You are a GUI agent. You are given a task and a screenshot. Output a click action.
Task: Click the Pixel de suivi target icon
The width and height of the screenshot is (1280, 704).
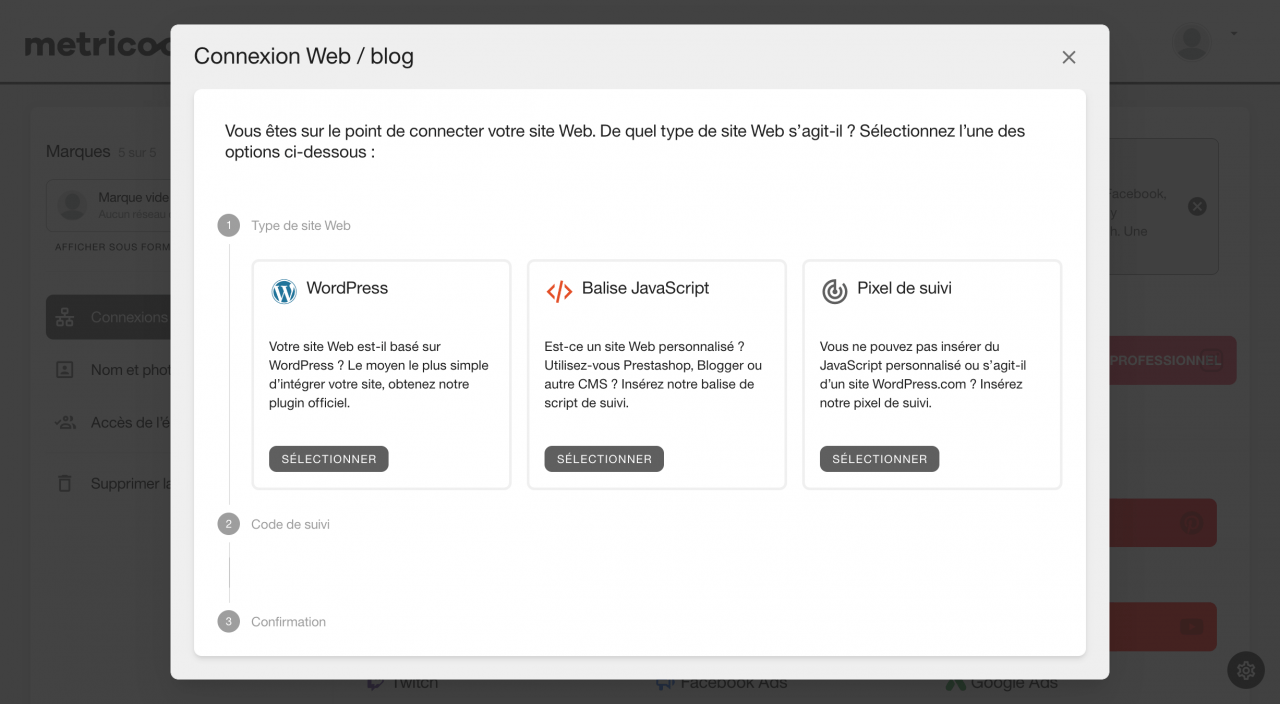(x=835, y=291)
